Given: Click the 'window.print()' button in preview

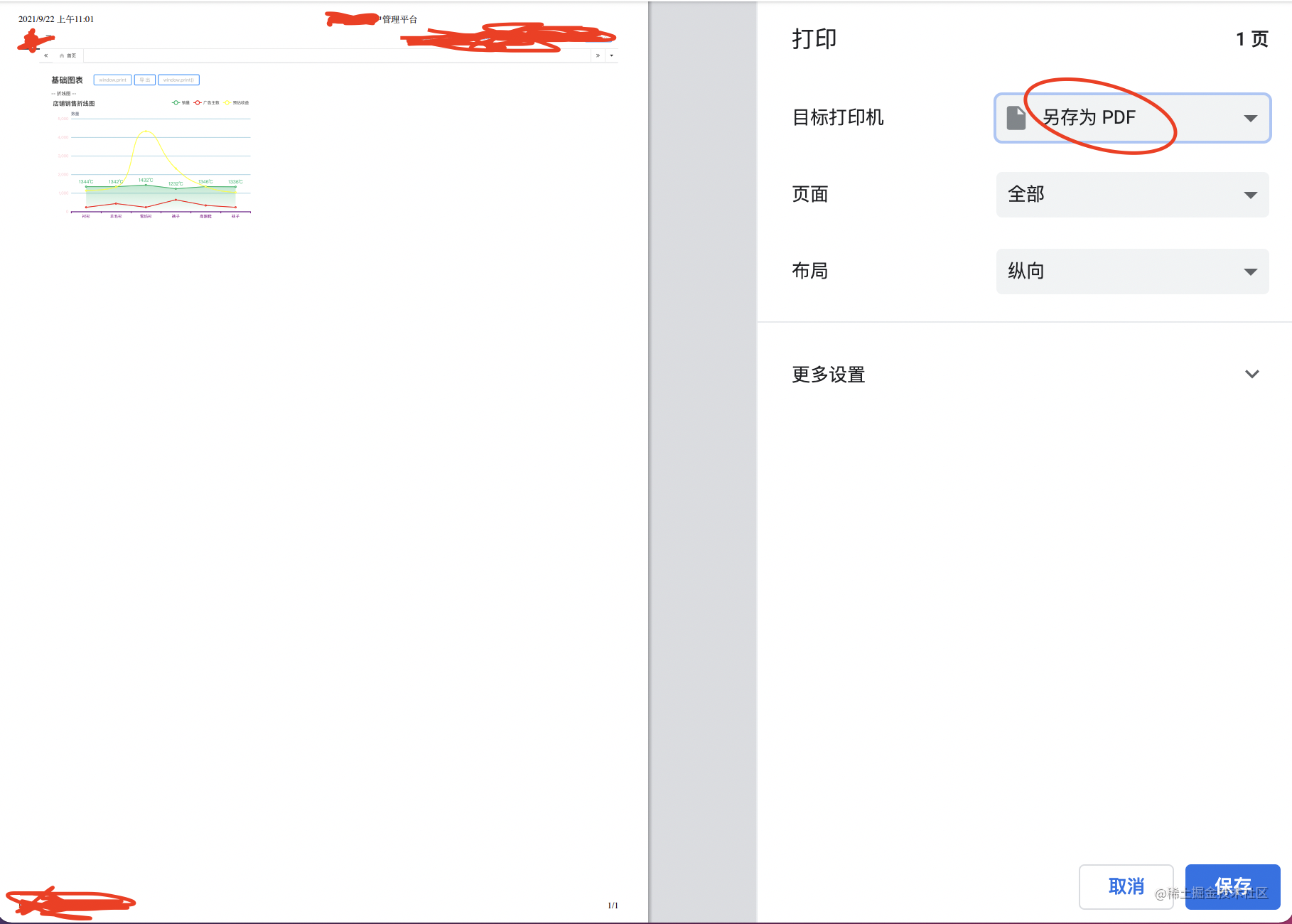Looking at the screenshot, I should [178, 80].
